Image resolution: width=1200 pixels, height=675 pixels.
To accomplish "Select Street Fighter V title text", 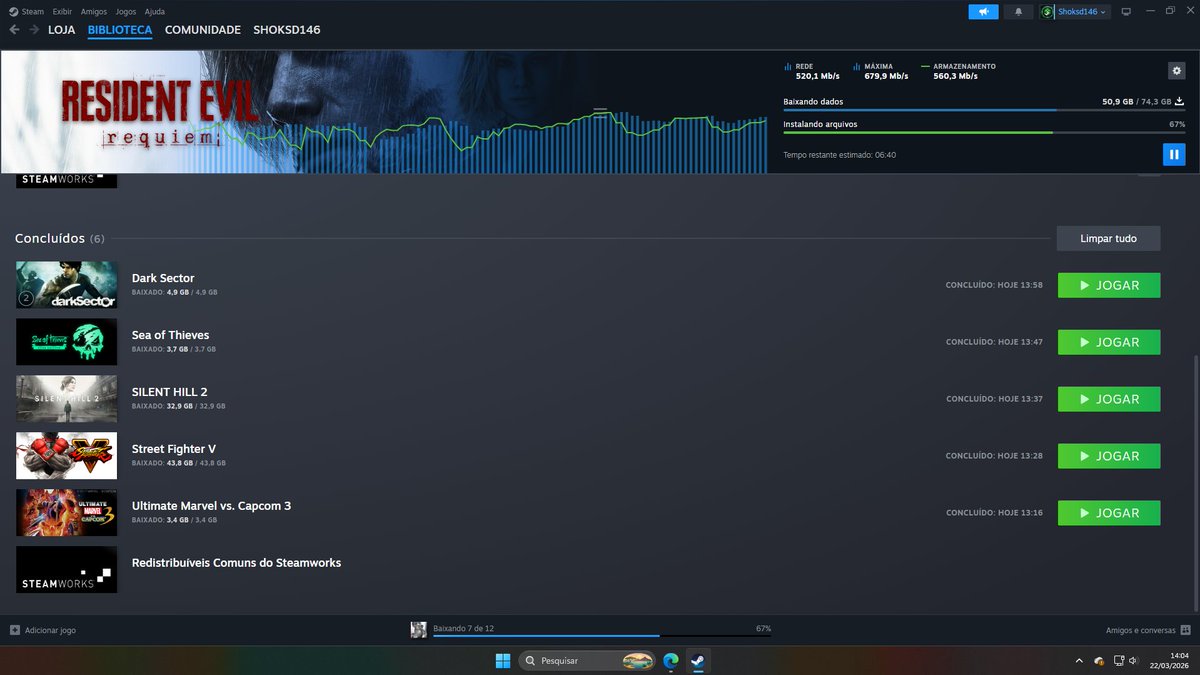I will 174,449.
